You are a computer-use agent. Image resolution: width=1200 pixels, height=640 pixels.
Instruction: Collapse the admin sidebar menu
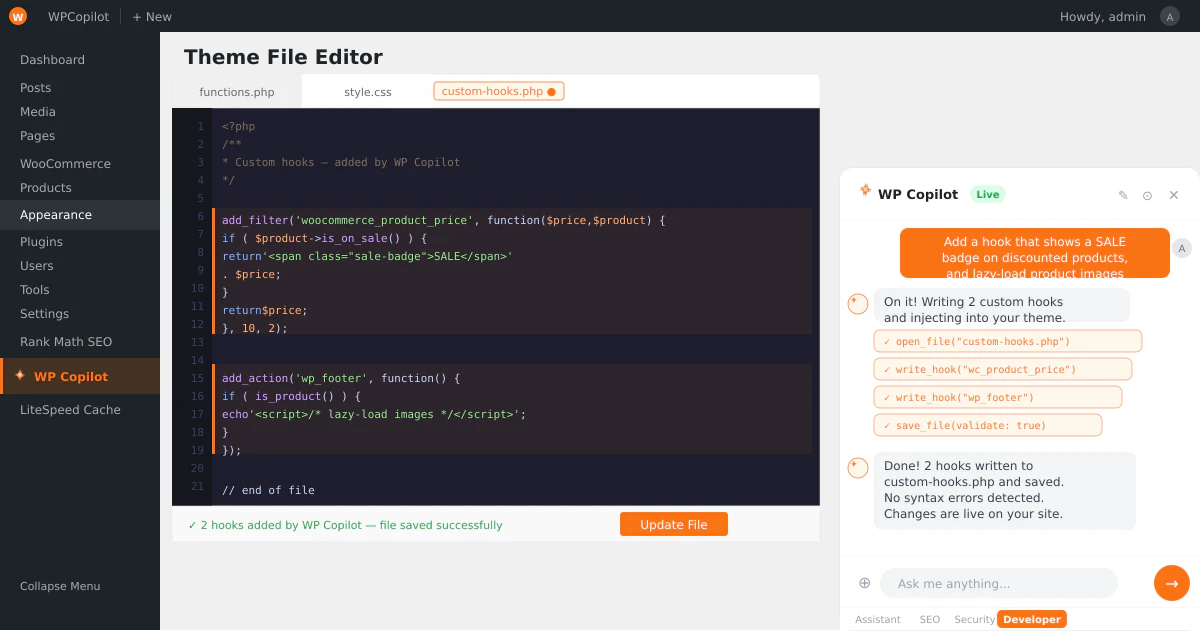click(x=60, y=586)
